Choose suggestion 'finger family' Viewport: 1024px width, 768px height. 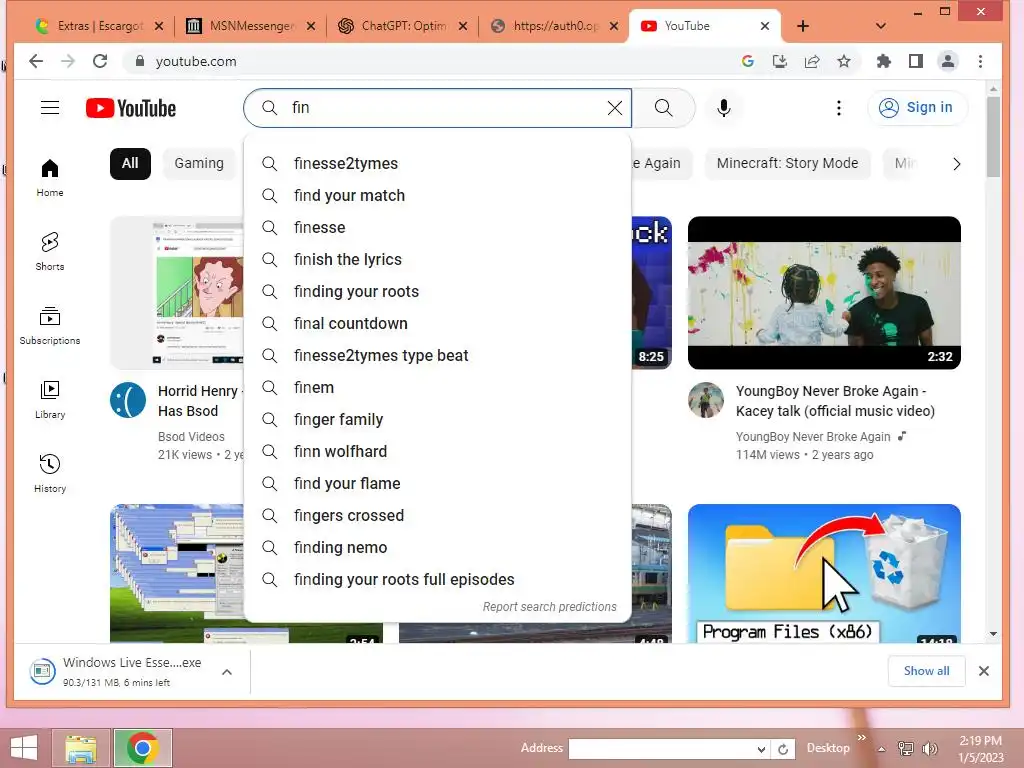(438, 419)
